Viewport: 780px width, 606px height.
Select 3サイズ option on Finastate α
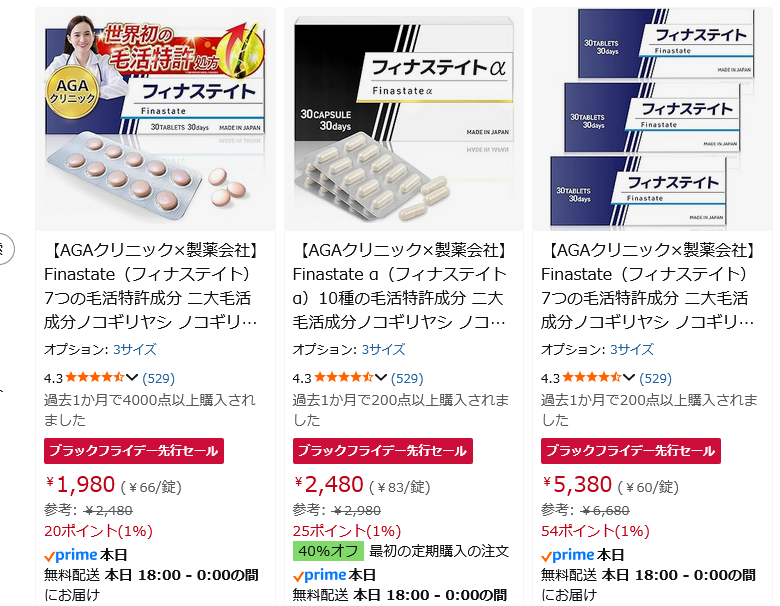[383, 349]
